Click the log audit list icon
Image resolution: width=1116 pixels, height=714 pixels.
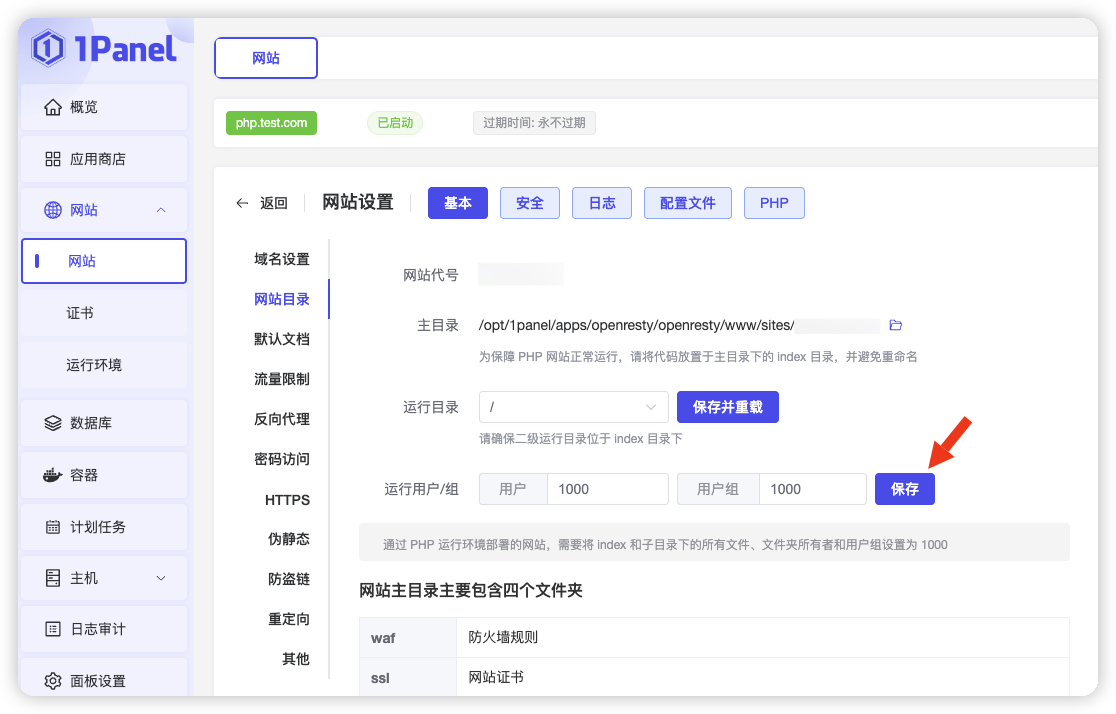pyautogui.click(x=53, y=629)
